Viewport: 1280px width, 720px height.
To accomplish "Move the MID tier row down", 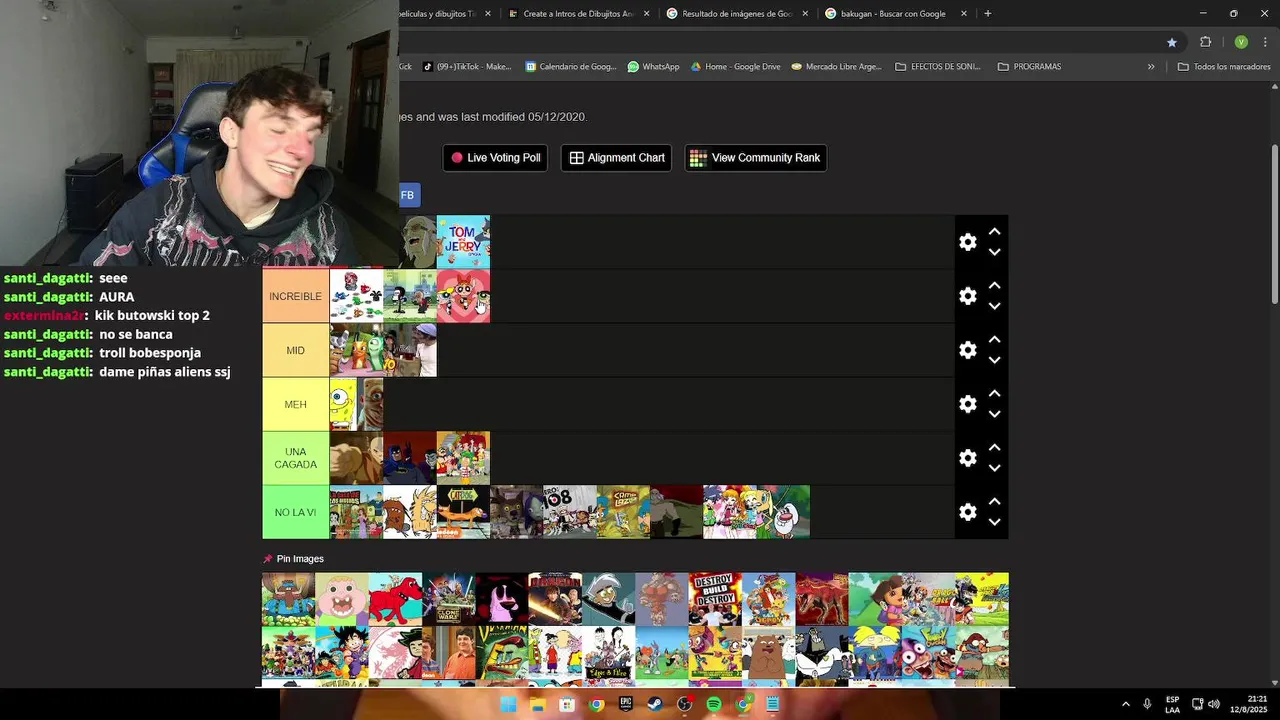I will [x=995, y=361].
